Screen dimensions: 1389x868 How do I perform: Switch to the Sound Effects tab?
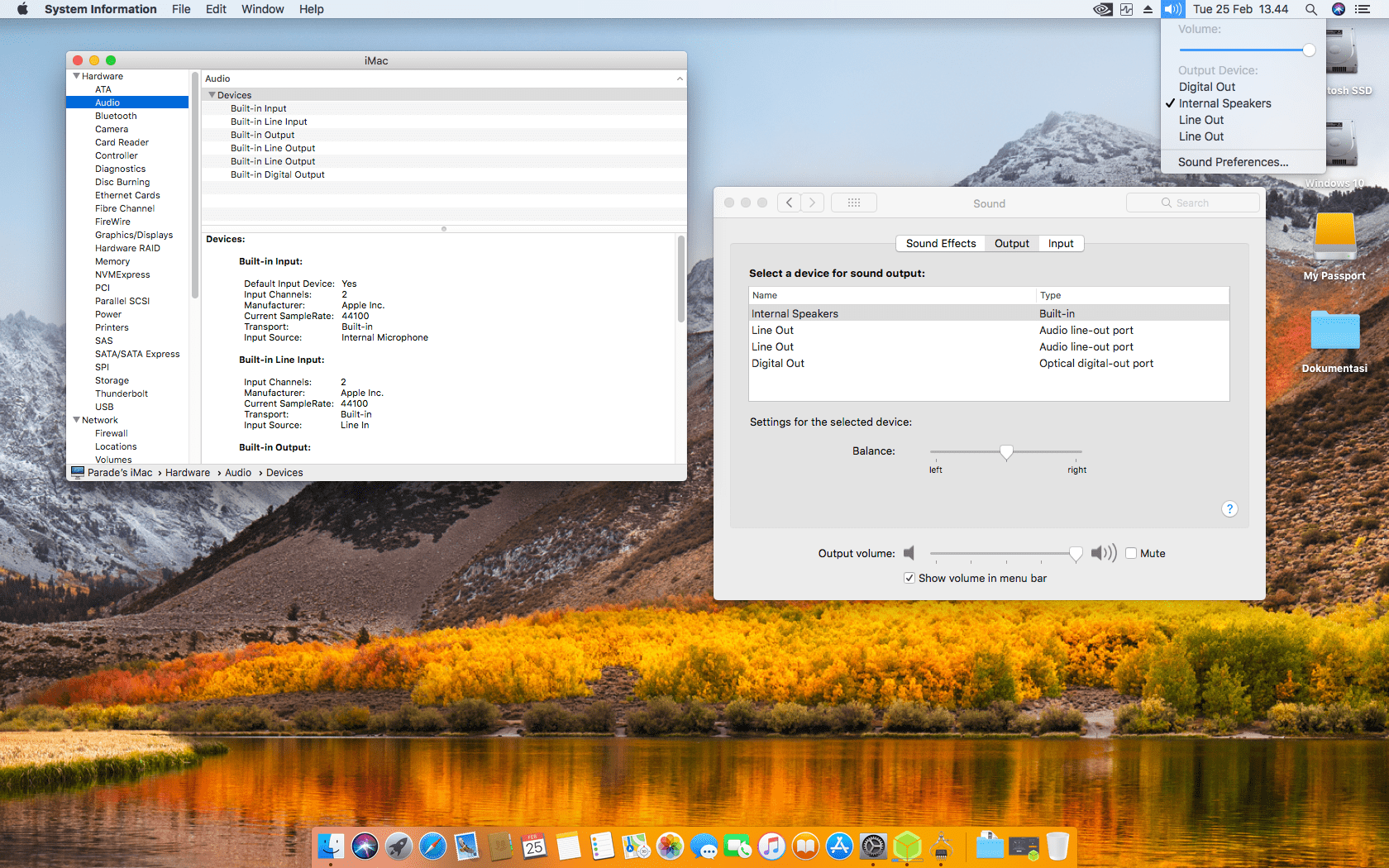tap(940, 244)
